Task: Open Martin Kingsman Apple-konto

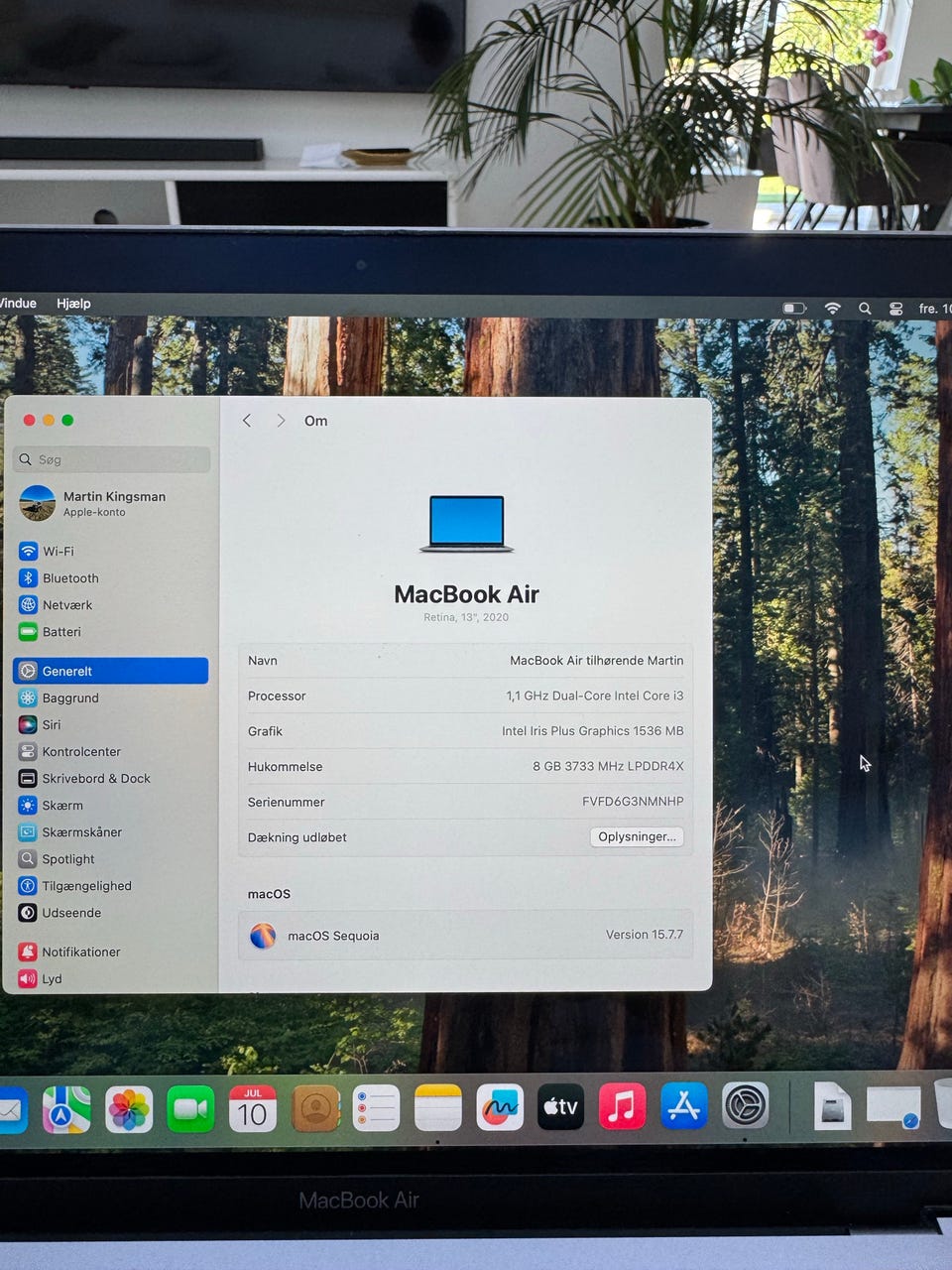Action: click(111, 503)
